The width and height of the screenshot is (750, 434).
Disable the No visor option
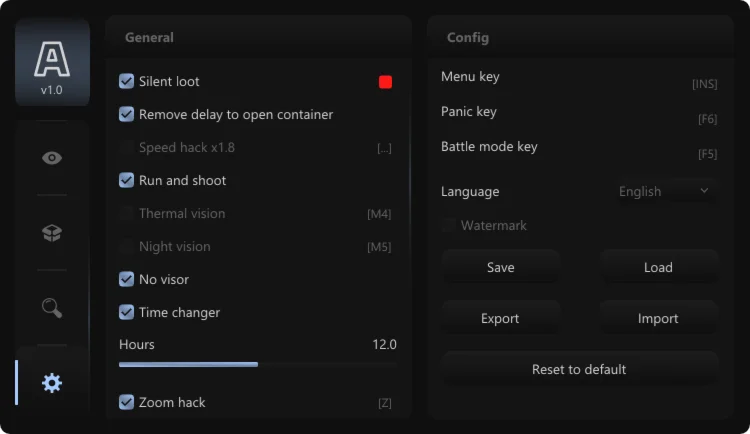coord(127,279)
